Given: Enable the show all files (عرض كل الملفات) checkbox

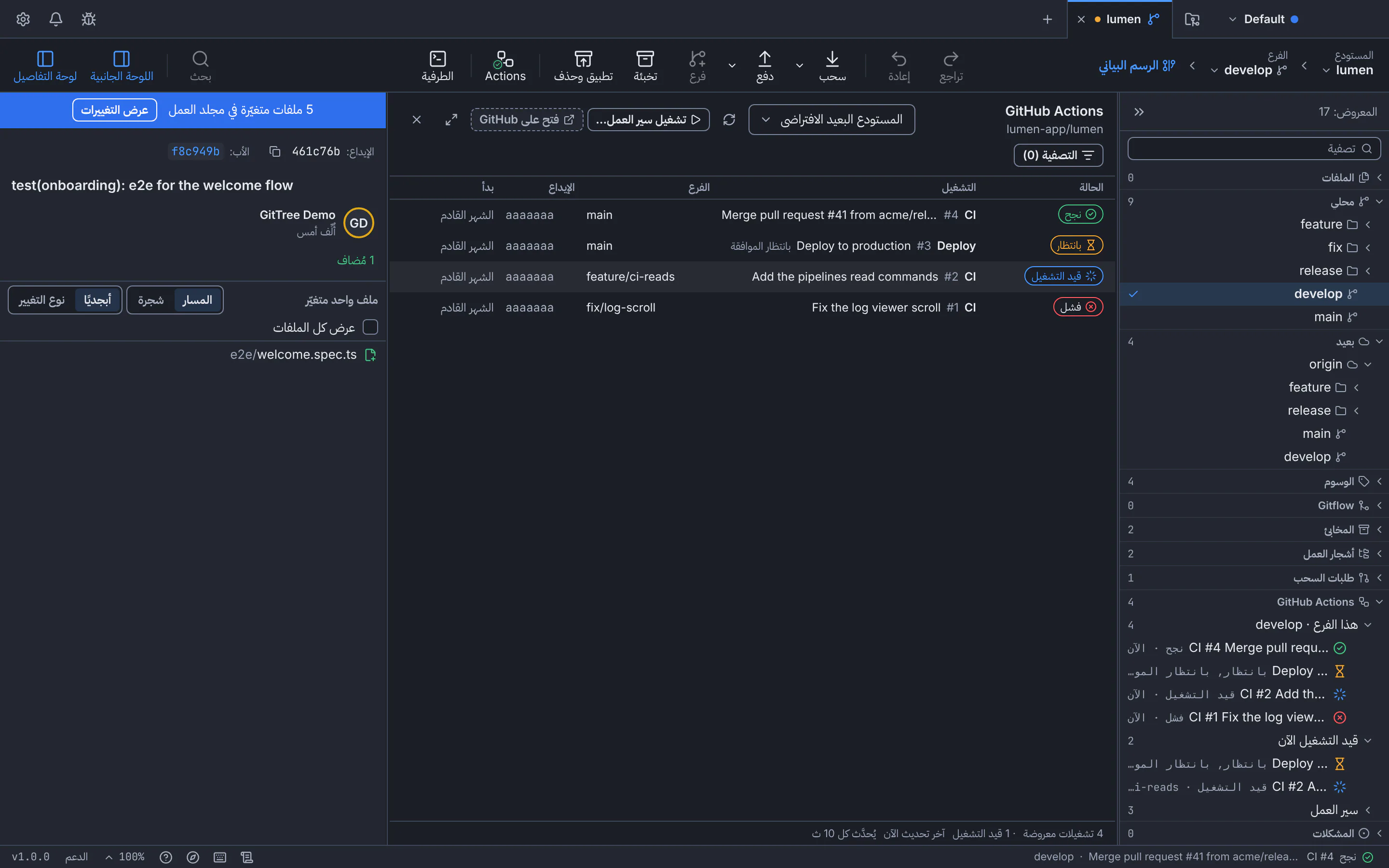Looking at the screenshot, I should [x=371, y=327].
